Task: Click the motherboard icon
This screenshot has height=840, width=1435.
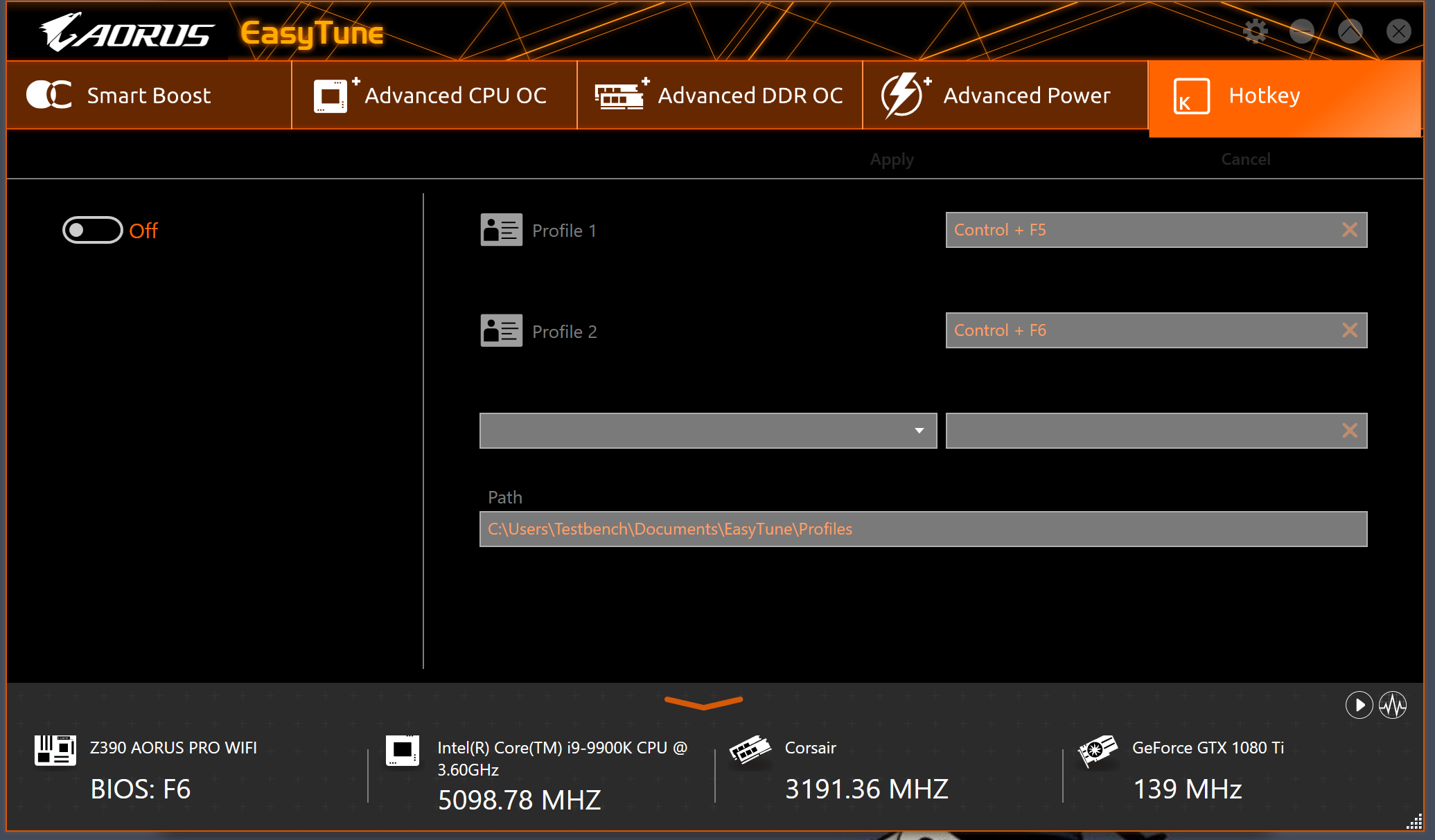Action: point(55,750)
